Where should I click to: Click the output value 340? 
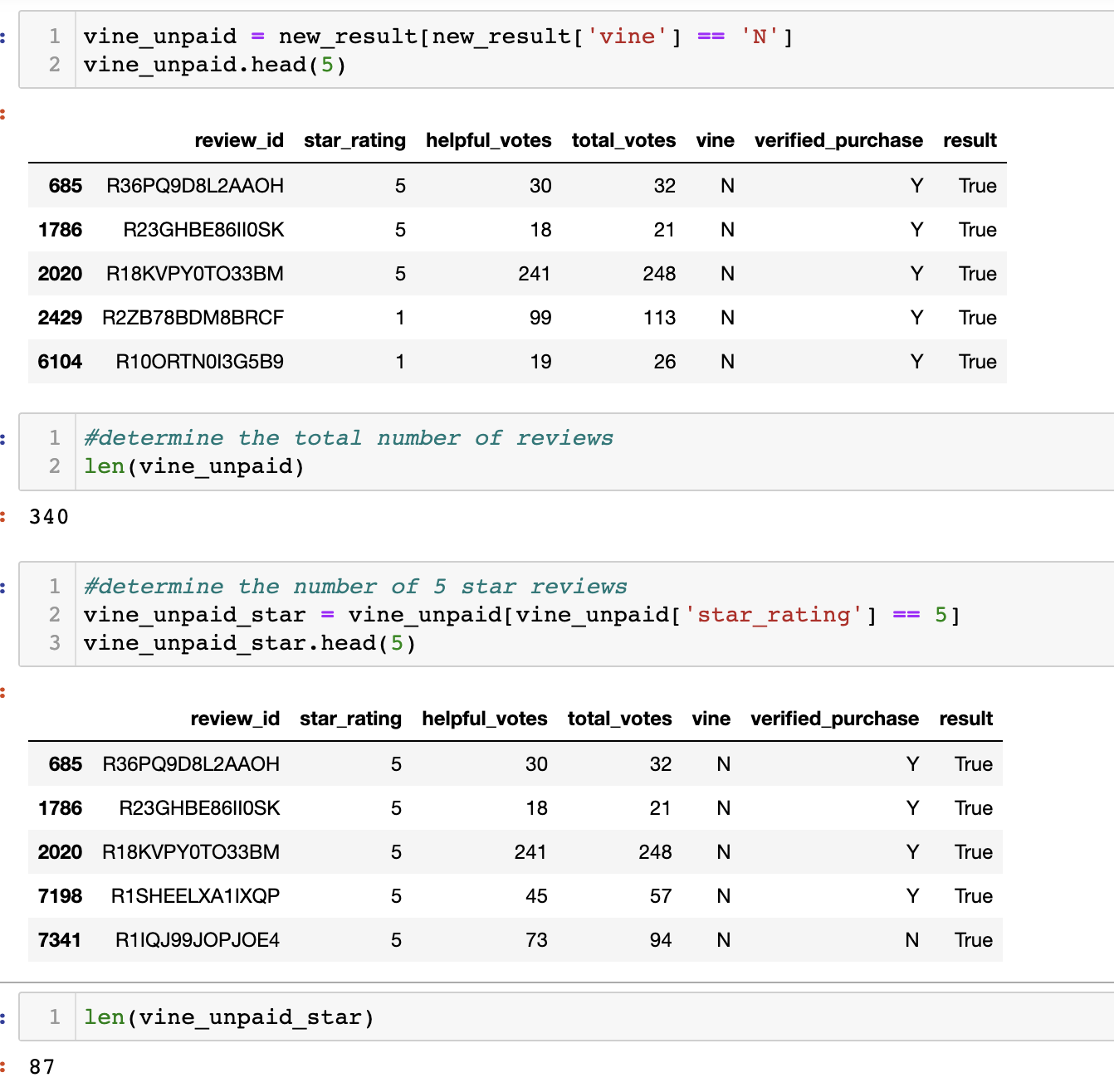pos(49,516)
